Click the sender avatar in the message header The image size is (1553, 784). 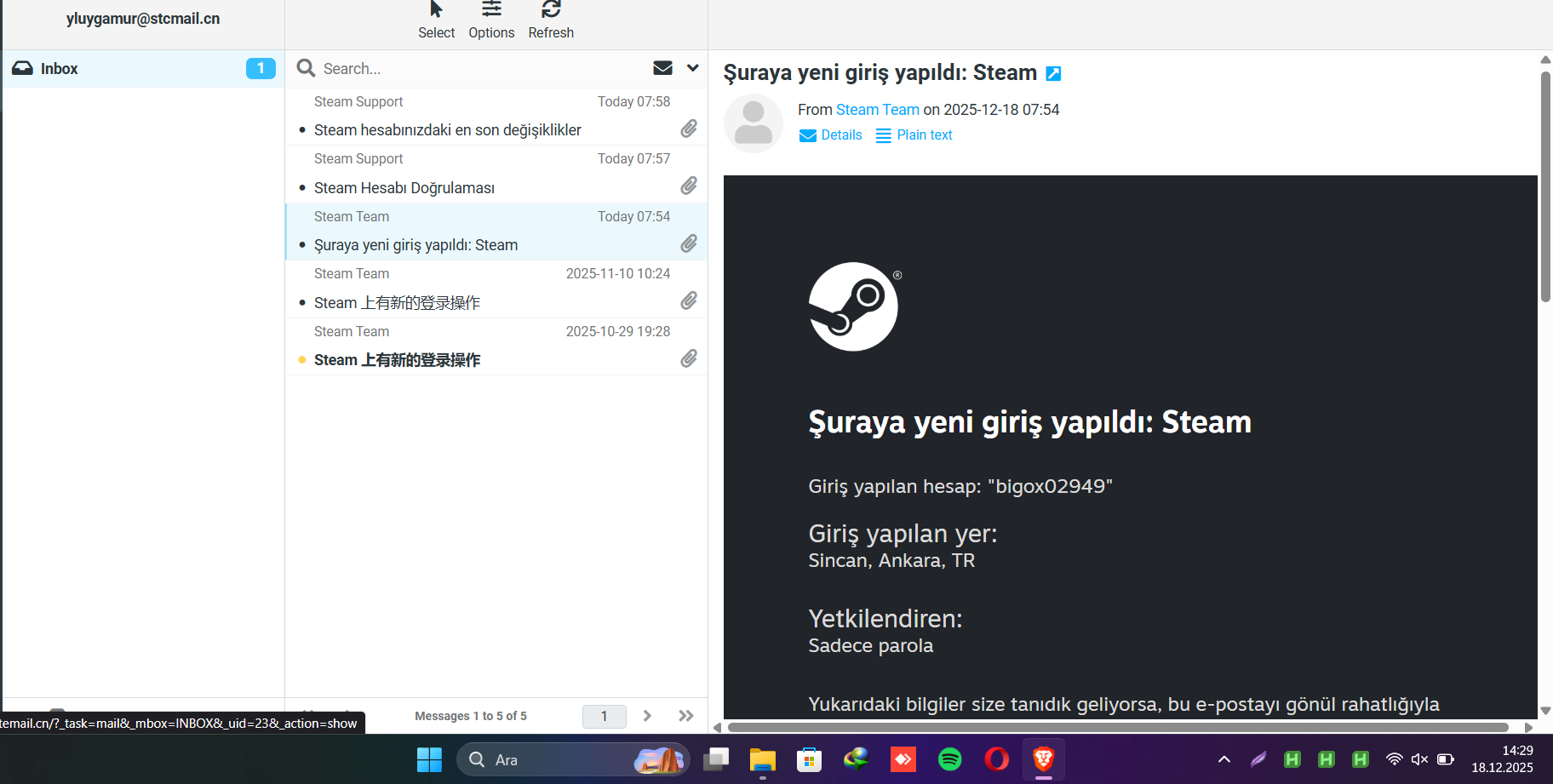point(754,123)
